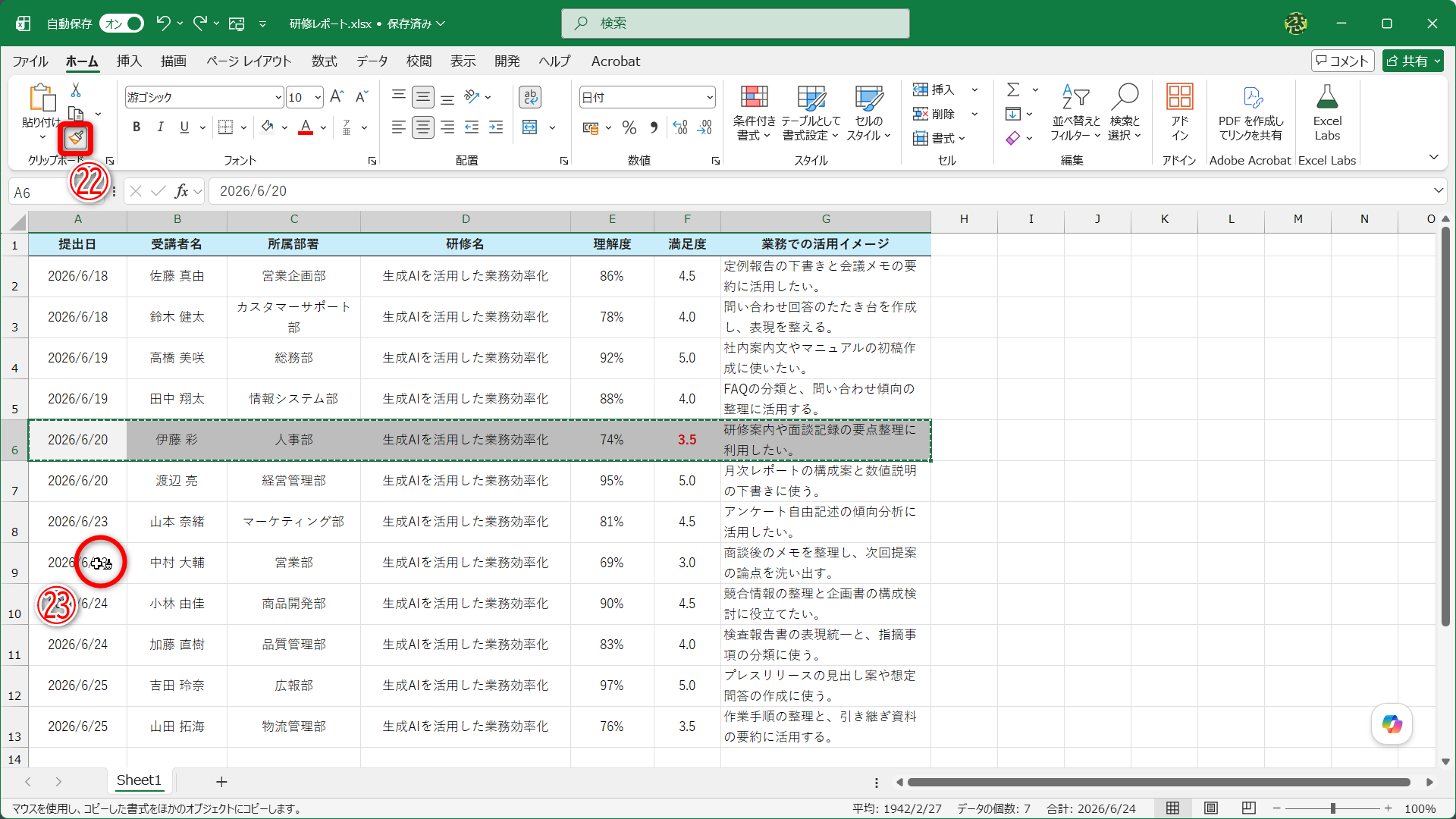Image resolution: width=1456 pixels, height=819 pixels.
Task: Decrease decimal places
Action: pyautogui.click(x=704, y=127)
